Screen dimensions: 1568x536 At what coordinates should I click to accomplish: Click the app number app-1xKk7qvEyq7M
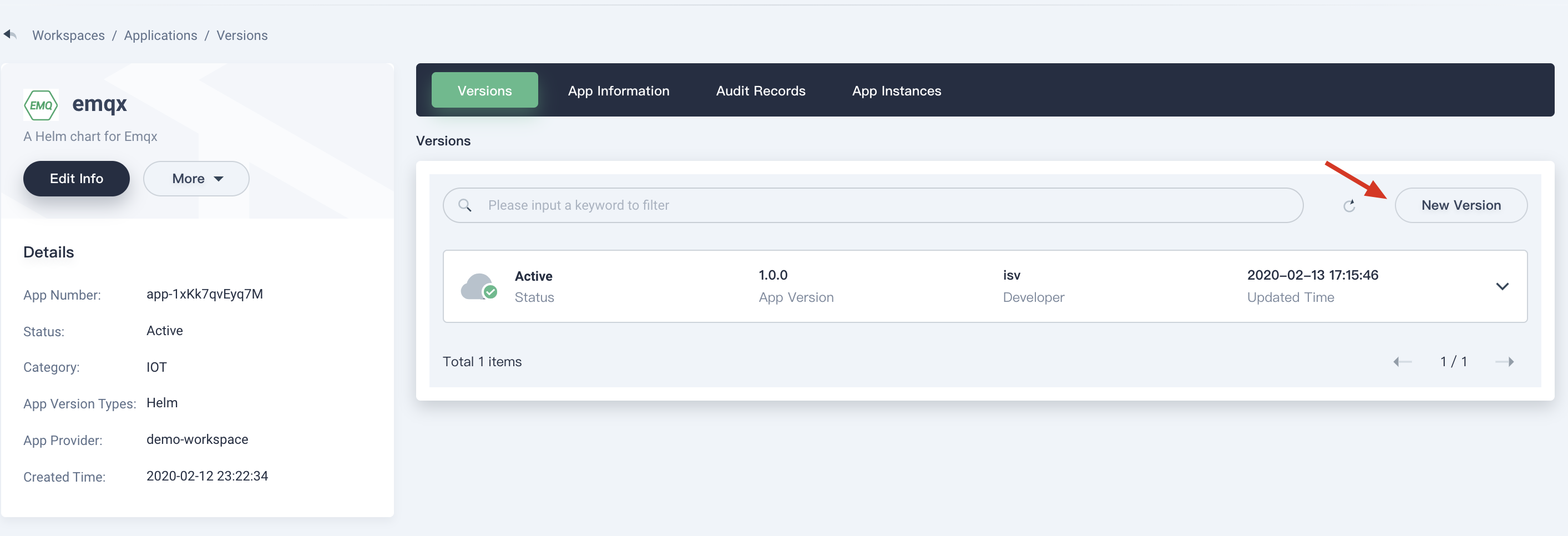(x=205, y=294)
